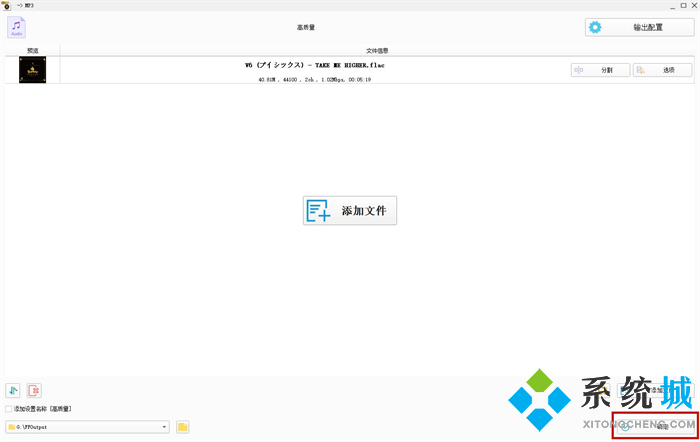Click the green music-note icon at bottom left
The image size is (700, 442).
click(x=13, y=390)
